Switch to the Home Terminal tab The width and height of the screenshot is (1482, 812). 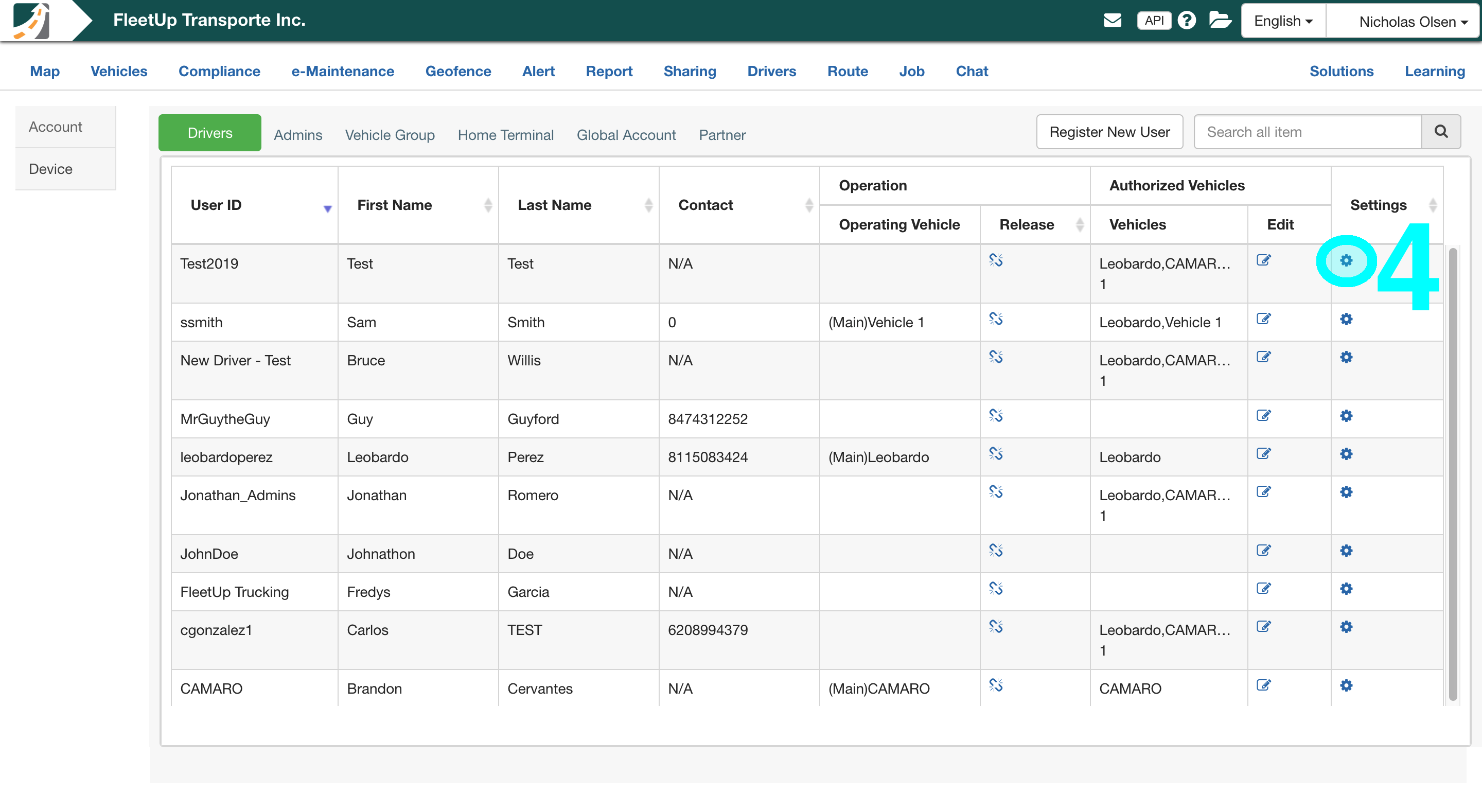(x=506, y=135)
